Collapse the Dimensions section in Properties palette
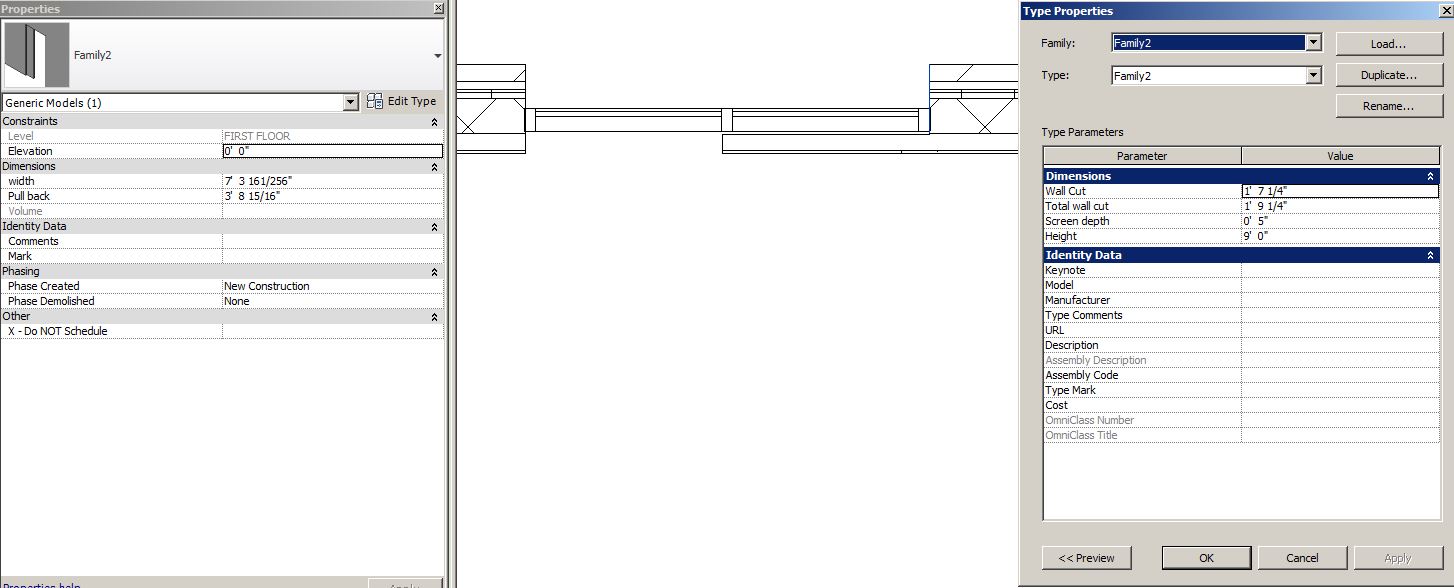 coord(434,167)
